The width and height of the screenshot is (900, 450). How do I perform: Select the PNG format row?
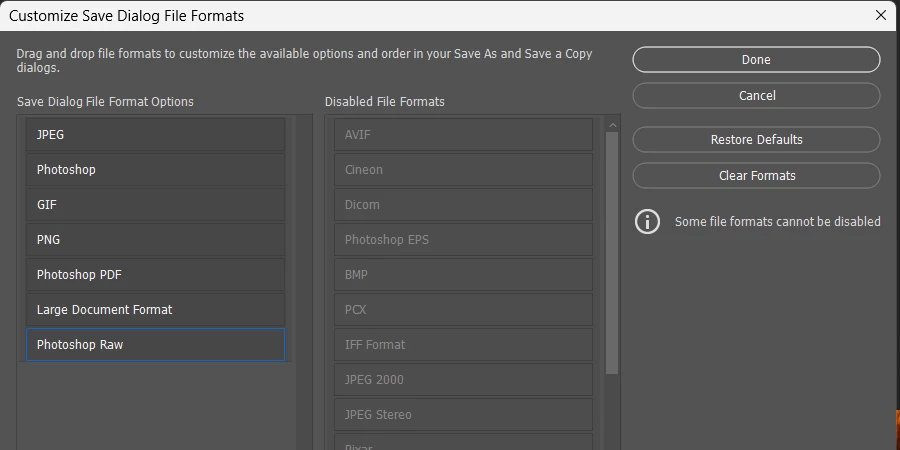pos(155,239)
